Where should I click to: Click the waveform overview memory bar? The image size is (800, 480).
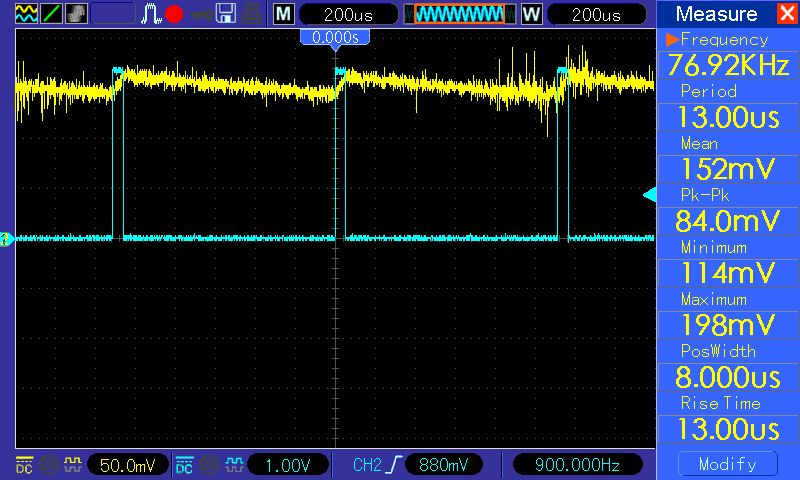click(x=460, y=15)
